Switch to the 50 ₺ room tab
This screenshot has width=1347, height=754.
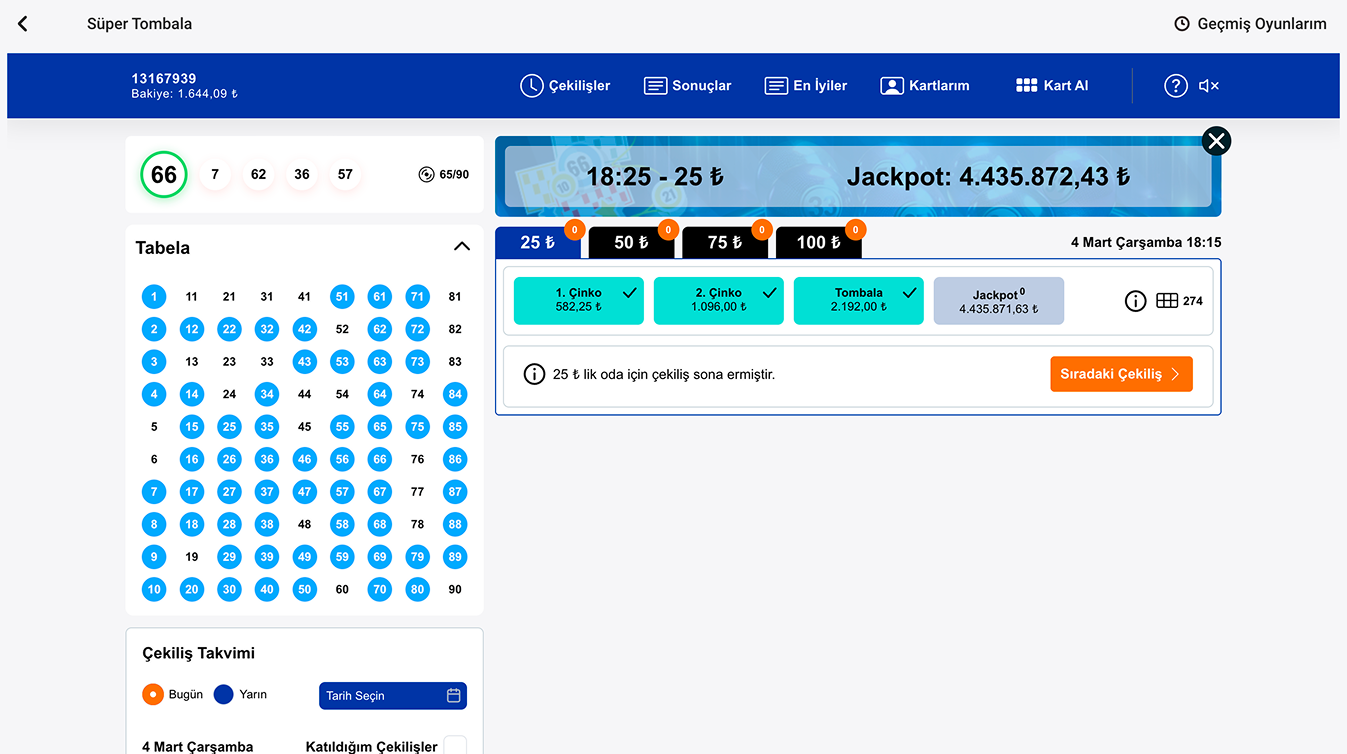click(x=631, y=242)
